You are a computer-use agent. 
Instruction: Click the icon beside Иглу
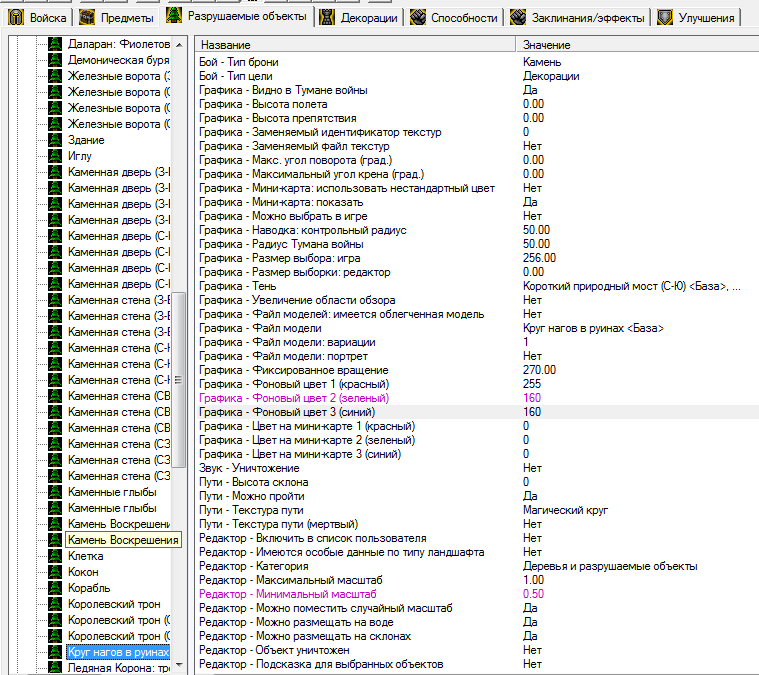click(55, 156)
